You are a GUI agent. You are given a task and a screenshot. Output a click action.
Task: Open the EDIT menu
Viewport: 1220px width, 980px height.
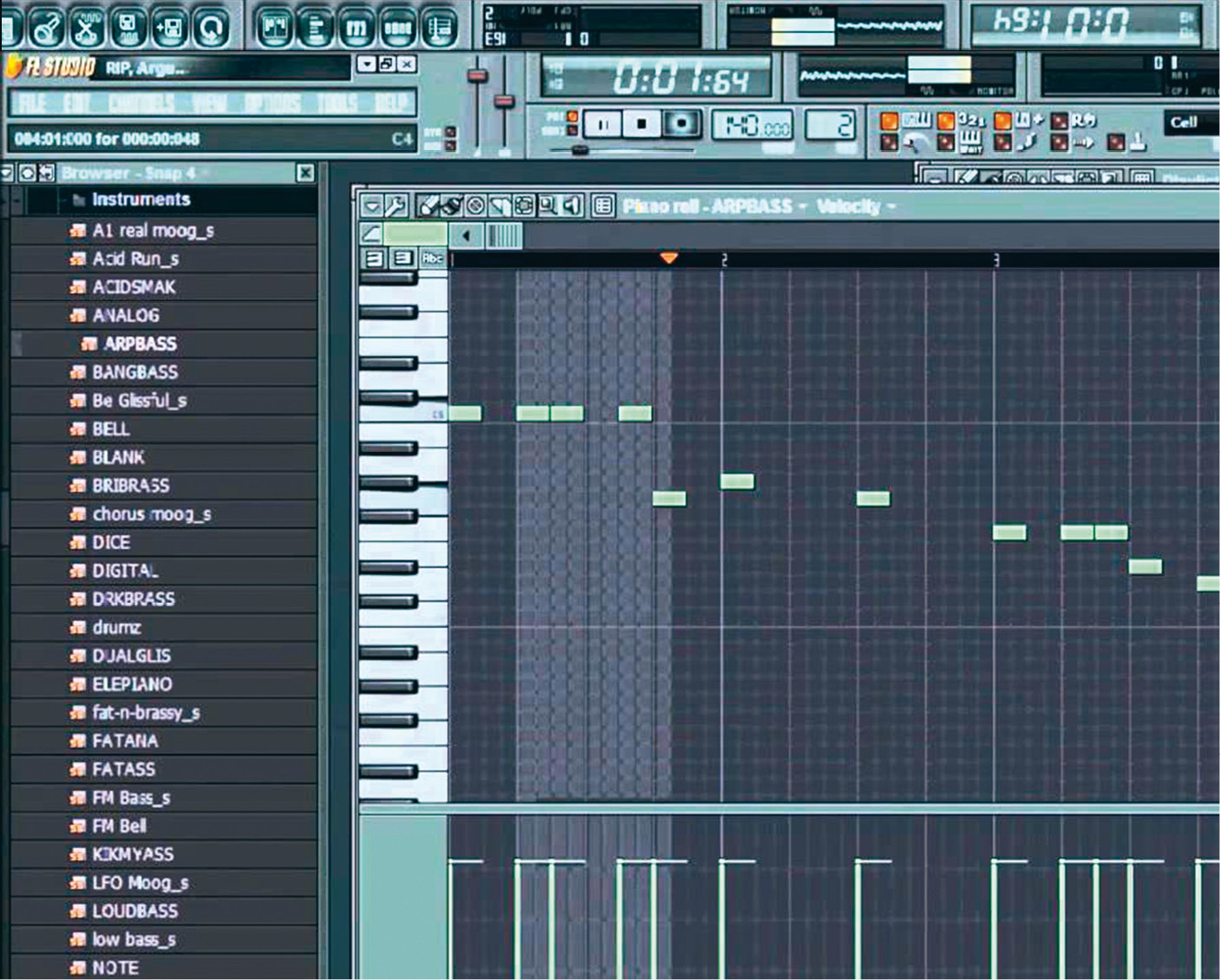click(x=77, y=104)
